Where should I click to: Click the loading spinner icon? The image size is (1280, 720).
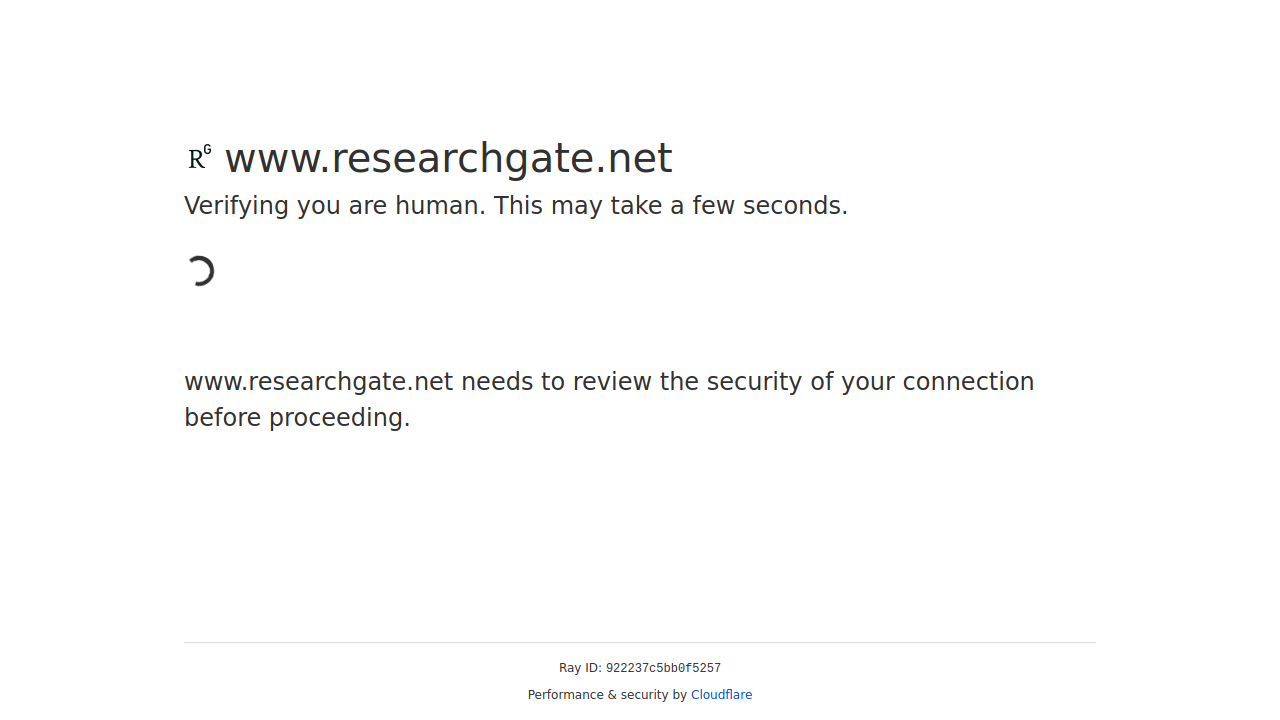200,271
